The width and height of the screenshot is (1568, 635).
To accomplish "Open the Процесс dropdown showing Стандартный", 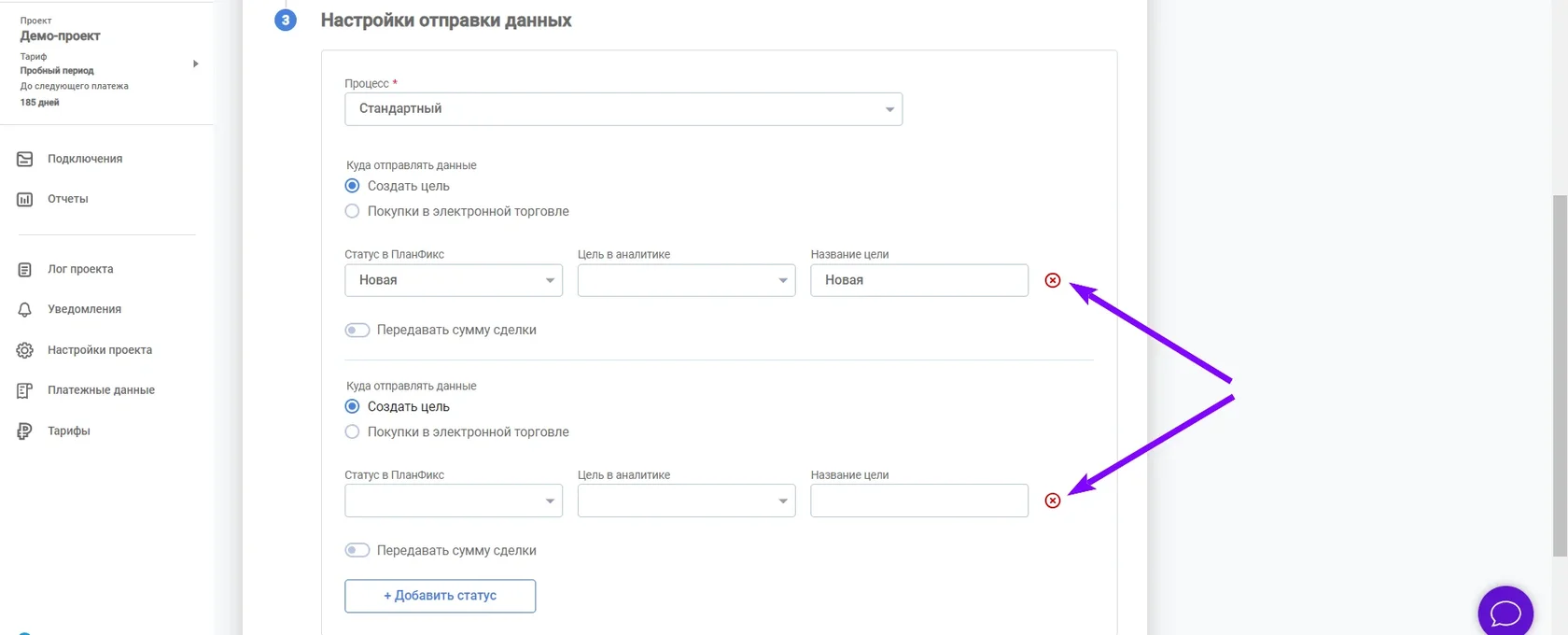I will (623, 109).
